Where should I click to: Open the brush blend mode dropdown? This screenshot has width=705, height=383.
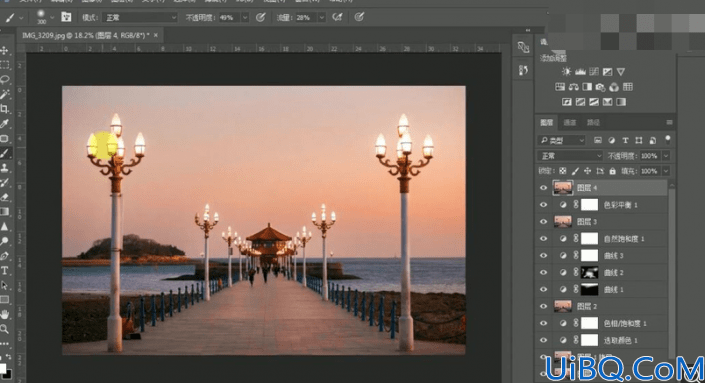click(140, 18)
